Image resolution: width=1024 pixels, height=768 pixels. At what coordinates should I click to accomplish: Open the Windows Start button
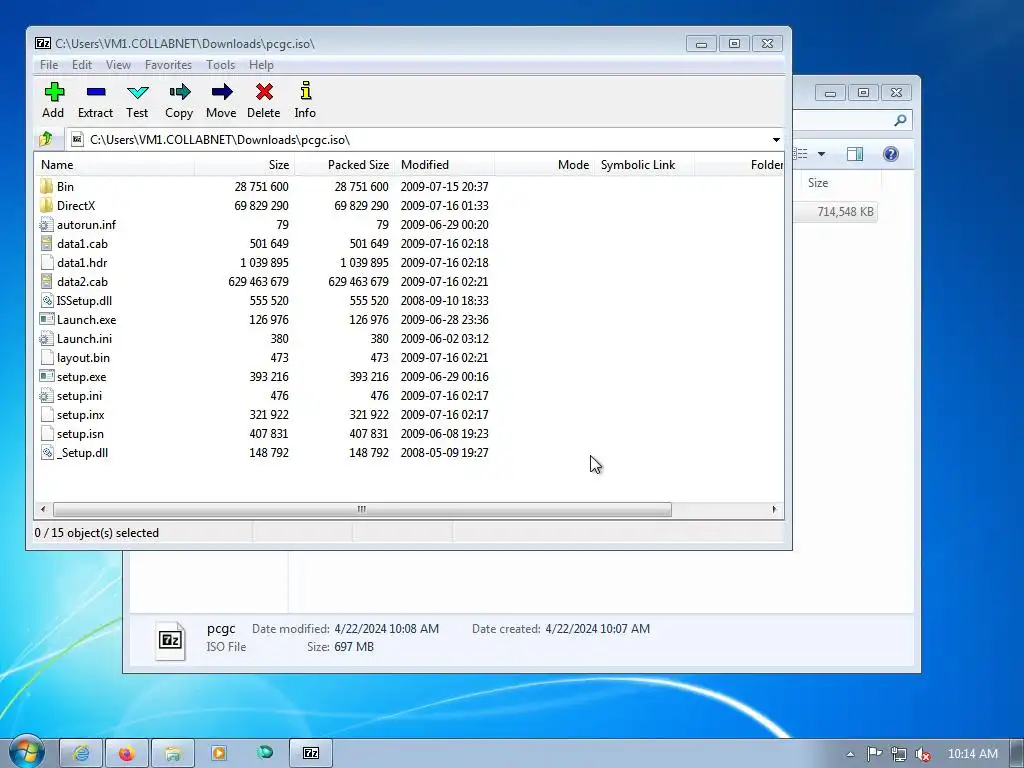tap(27, 752)
